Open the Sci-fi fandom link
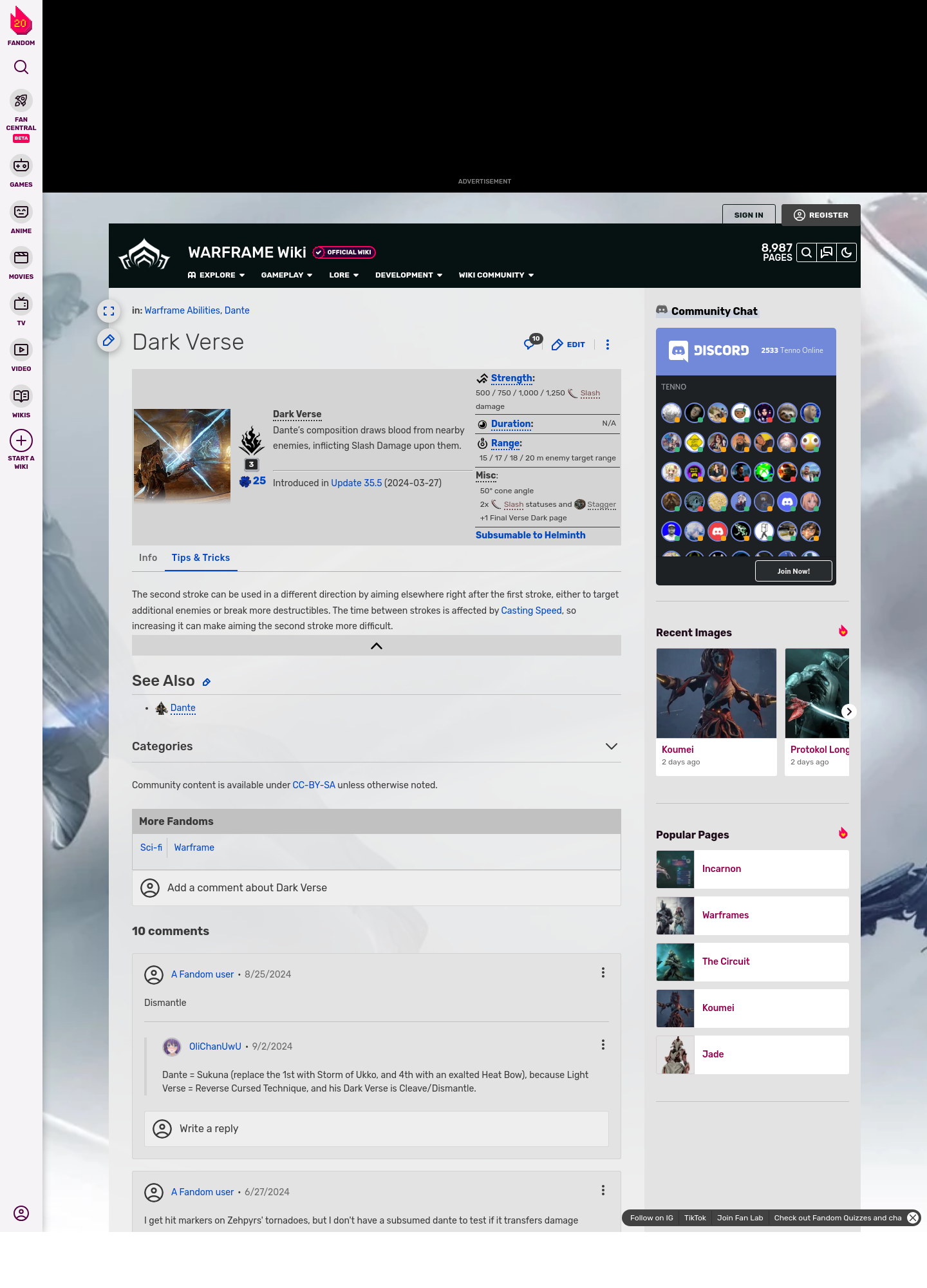The height and width of the screenshot is (1288, 927). click(x=151, y=848)
